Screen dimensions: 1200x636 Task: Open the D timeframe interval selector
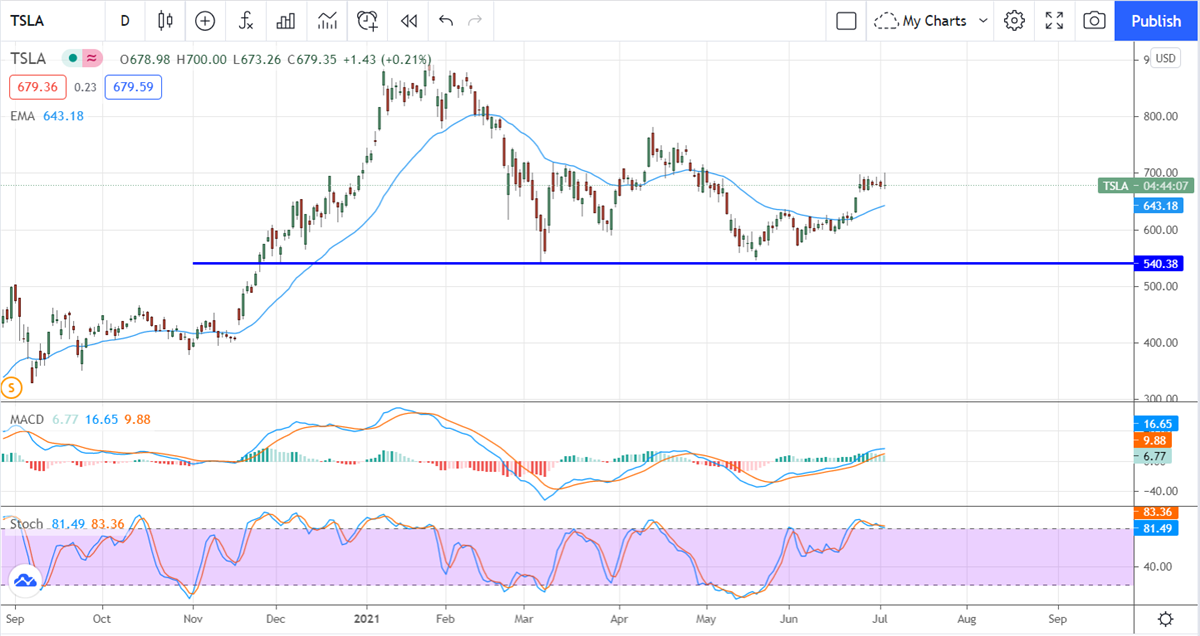(x=125, y=20)
